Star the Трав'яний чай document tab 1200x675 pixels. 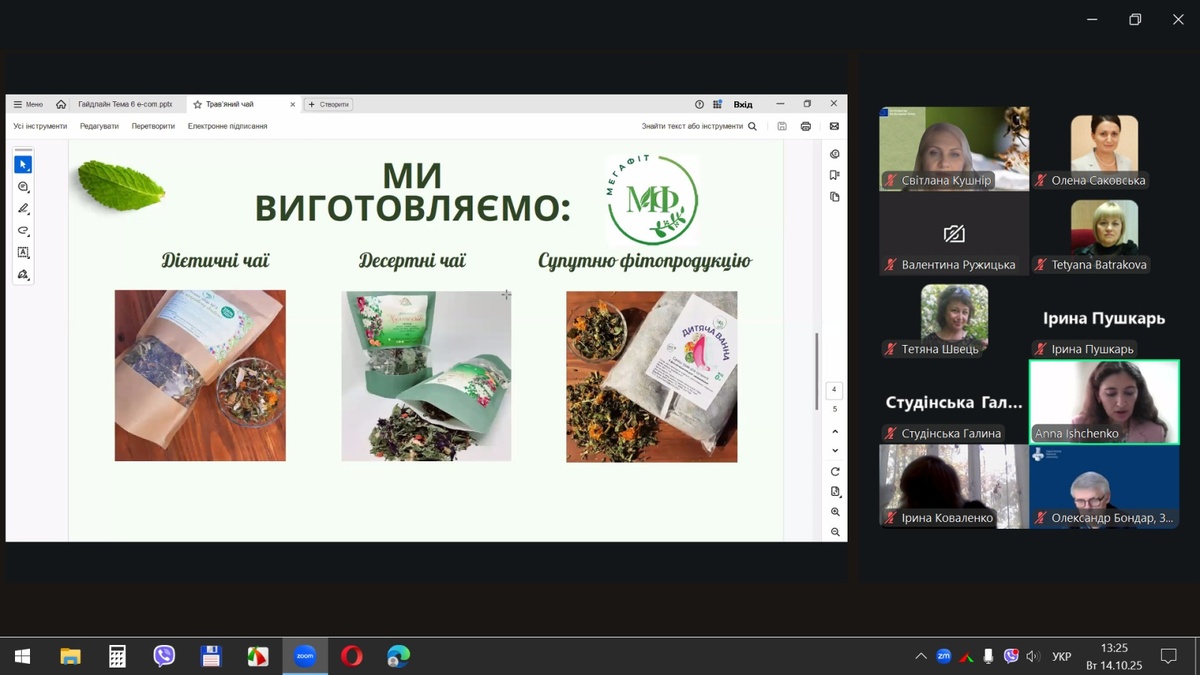coord(198,104)
